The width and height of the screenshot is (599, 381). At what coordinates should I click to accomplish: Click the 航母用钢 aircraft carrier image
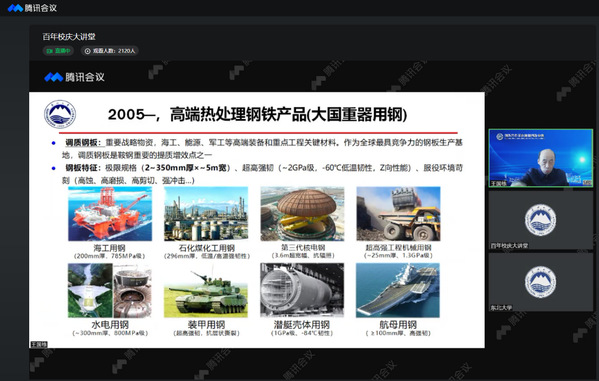(398, 290)
